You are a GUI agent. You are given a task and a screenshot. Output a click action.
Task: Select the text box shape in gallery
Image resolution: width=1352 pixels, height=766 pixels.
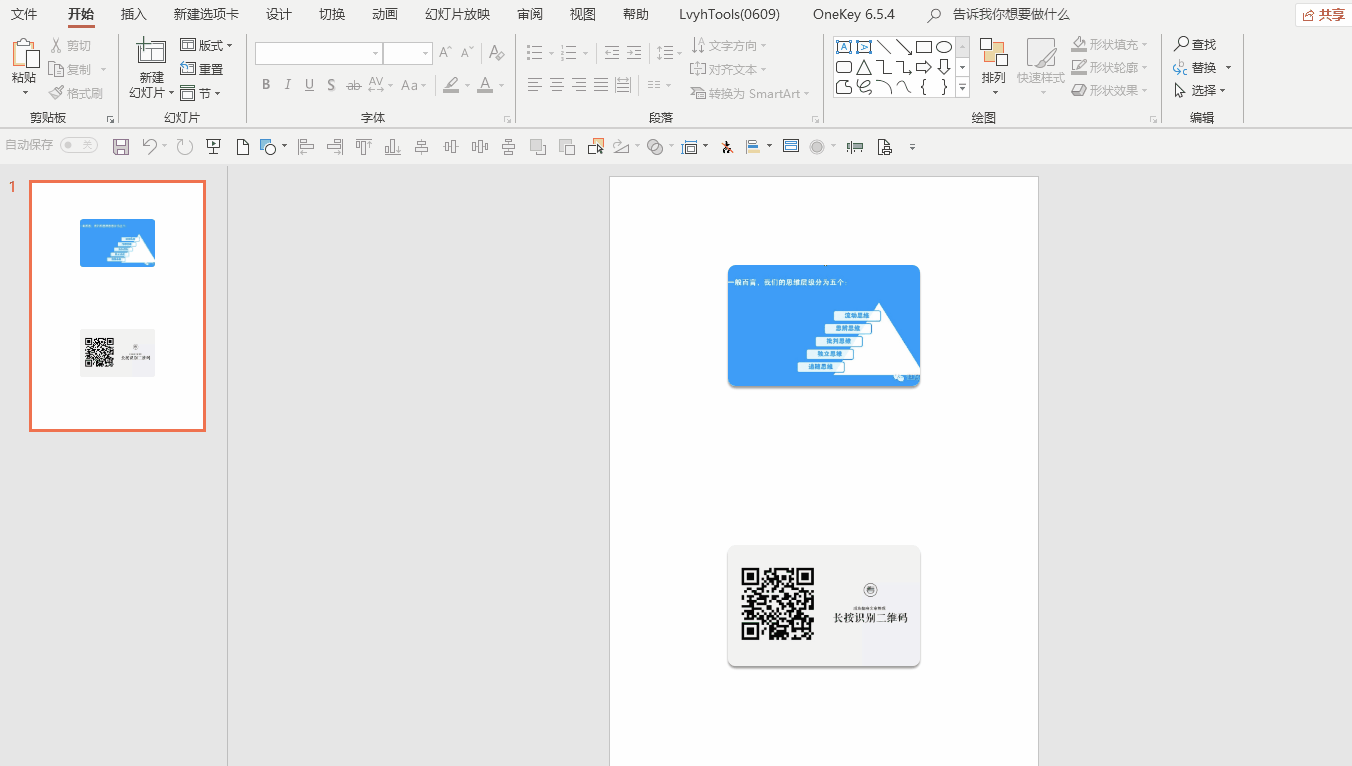coord(844,47)
